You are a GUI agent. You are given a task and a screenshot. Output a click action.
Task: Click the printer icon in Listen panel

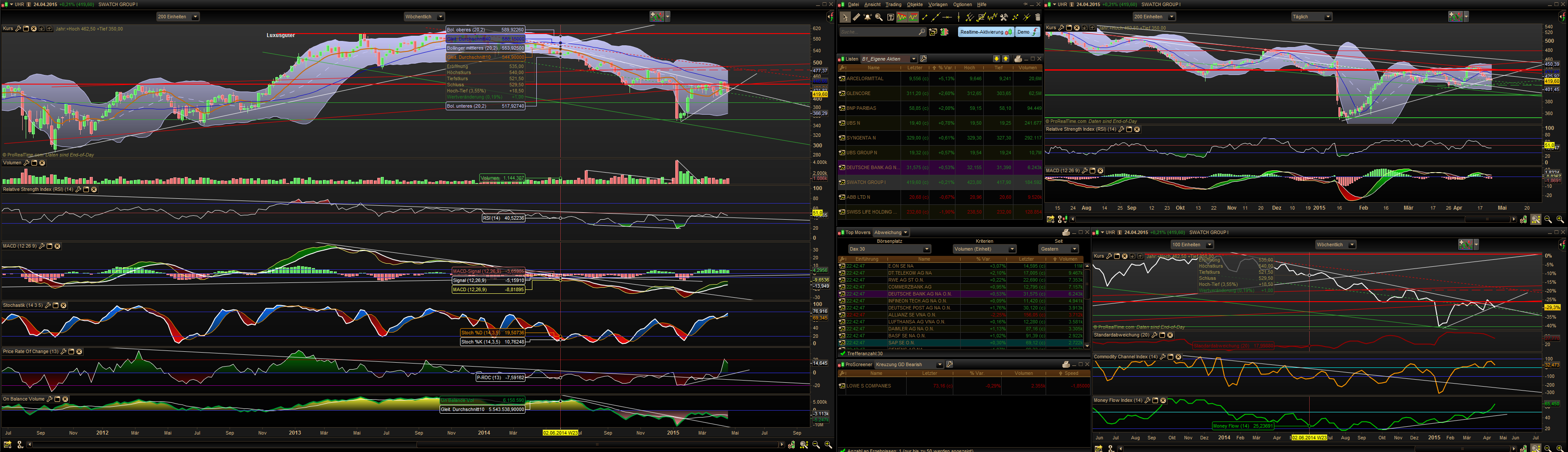click(1018, 59)
